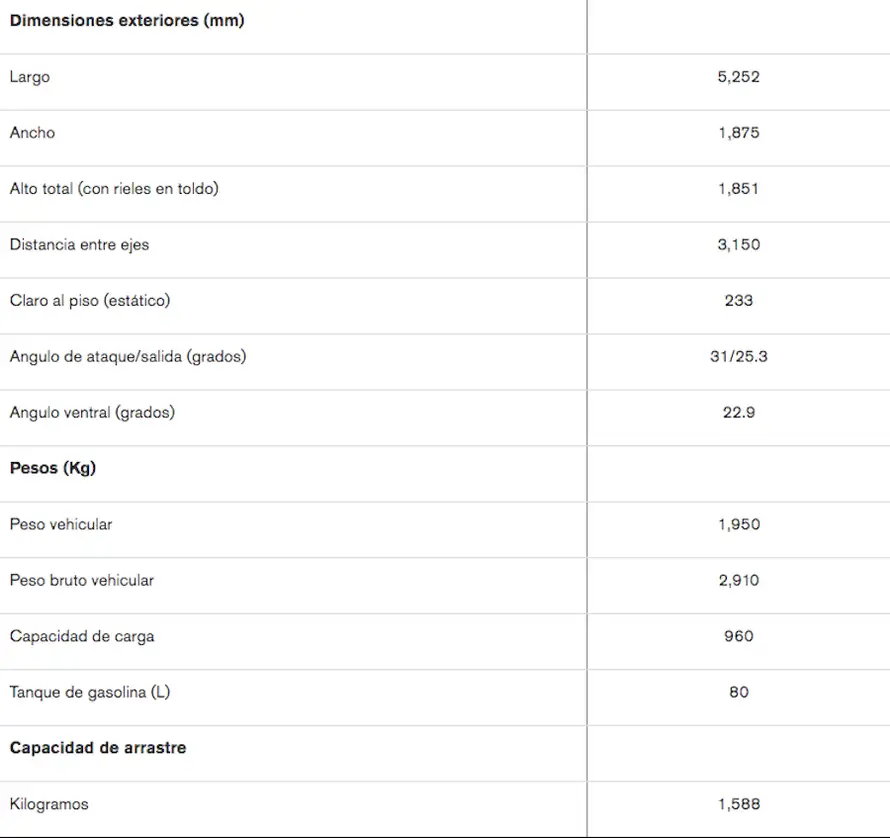The width and height of the screenshot is (890, 838).
Task: Click the 'Pesos (Kg)' section header
Action: point(53,468)
